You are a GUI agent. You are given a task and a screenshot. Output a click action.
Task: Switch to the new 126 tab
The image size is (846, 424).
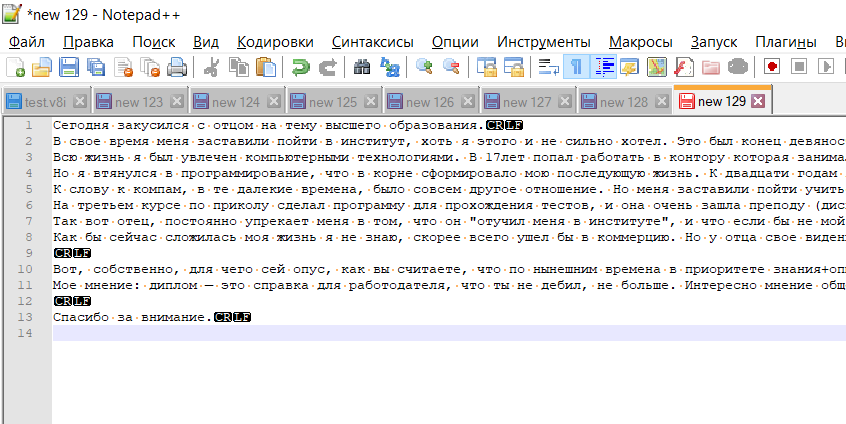(x=429, y=101)
